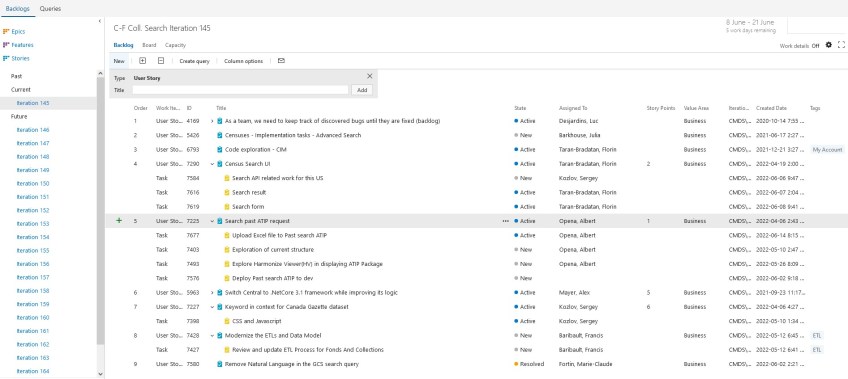848x379 pixels.
Task: Open Column options
Action: (x=243, y=61)
